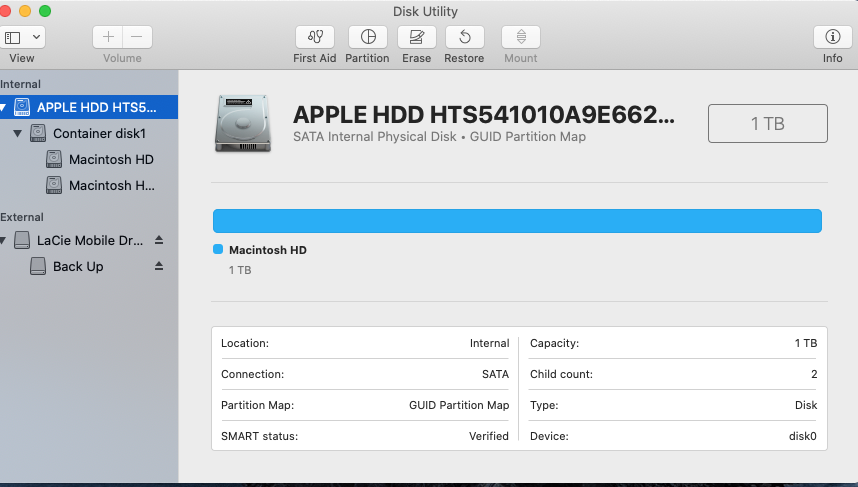
Task: Click the Location value Internal
Action: point(489,343)
